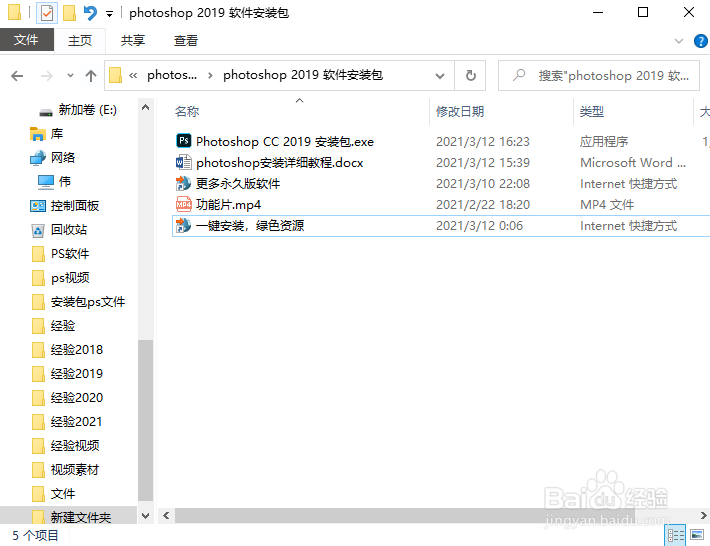Click the shortcut icon of 一键安装，绿色资源

[183, 225]
